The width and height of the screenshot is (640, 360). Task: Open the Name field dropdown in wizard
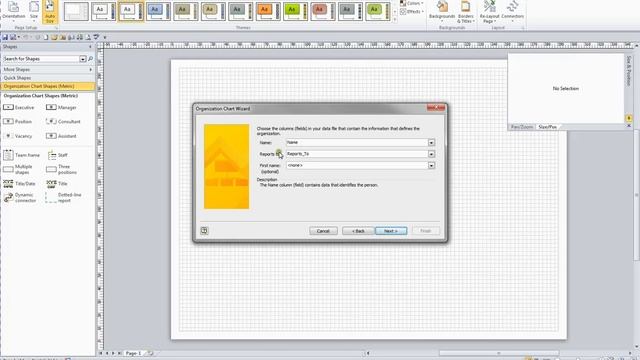tap(431, 143)
